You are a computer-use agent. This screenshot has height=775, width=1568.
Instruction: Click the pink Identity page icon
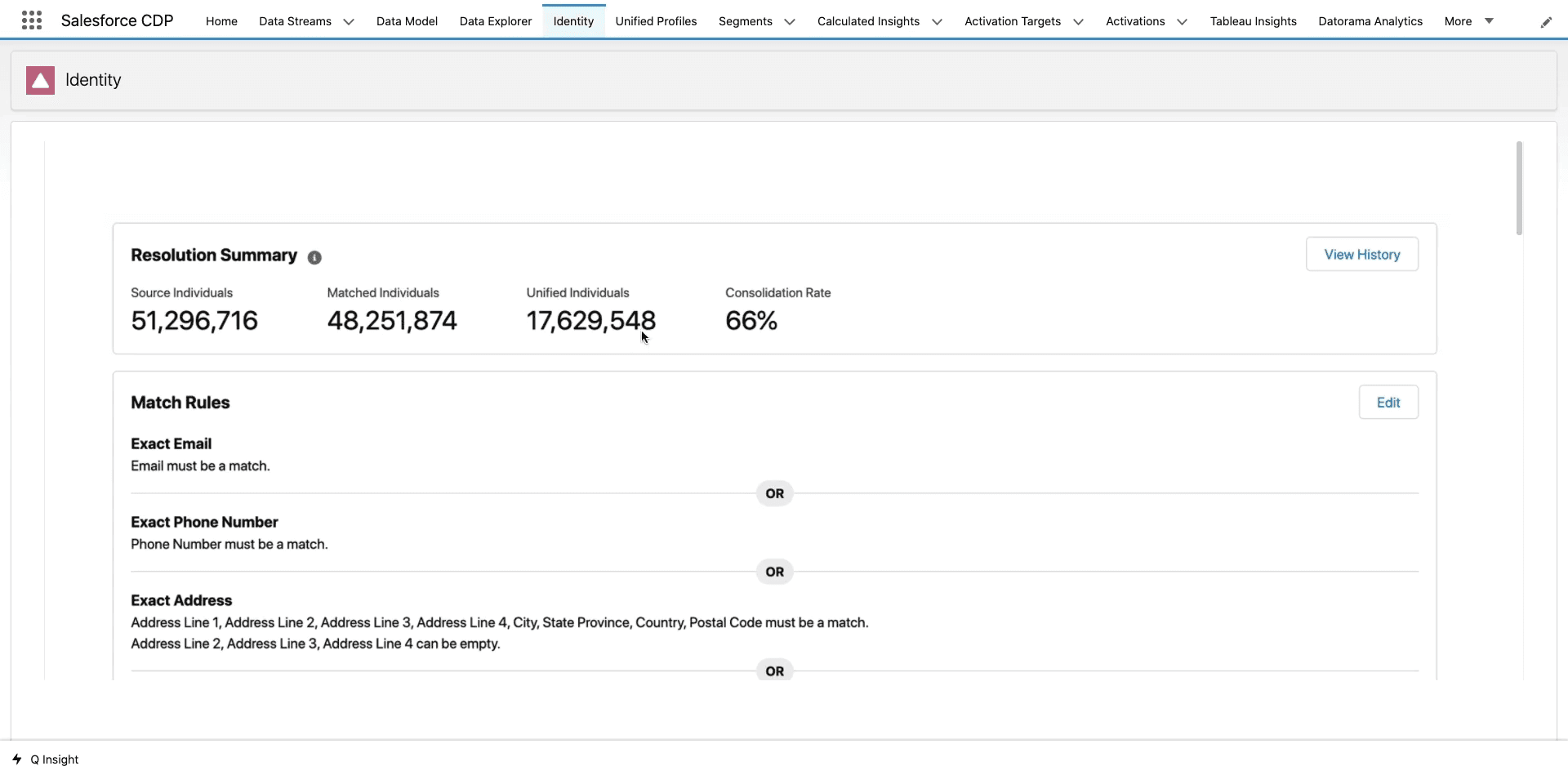tap(40, 80)
